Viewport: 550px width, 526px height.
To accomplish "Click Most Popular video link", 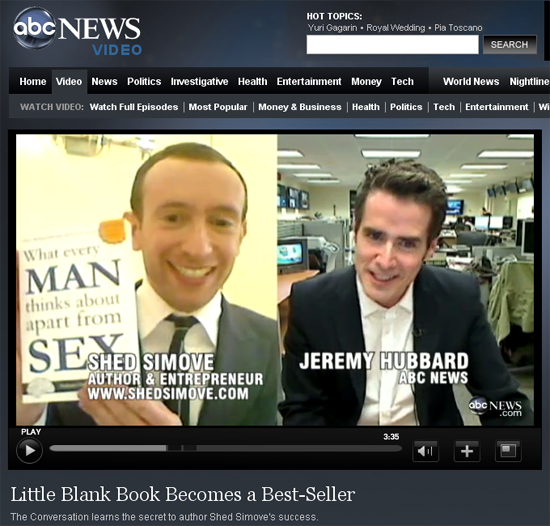I will coord(218,107).
